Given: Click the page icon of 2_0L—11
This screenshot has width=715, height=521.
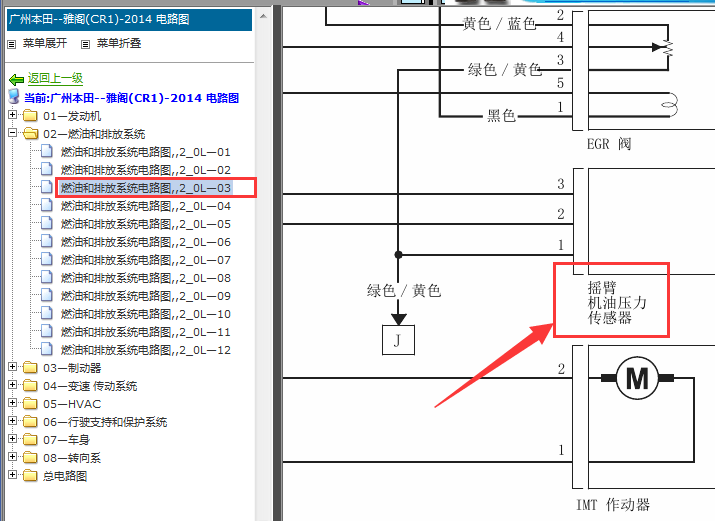Looking at the screenshot, I should (47, 331).
